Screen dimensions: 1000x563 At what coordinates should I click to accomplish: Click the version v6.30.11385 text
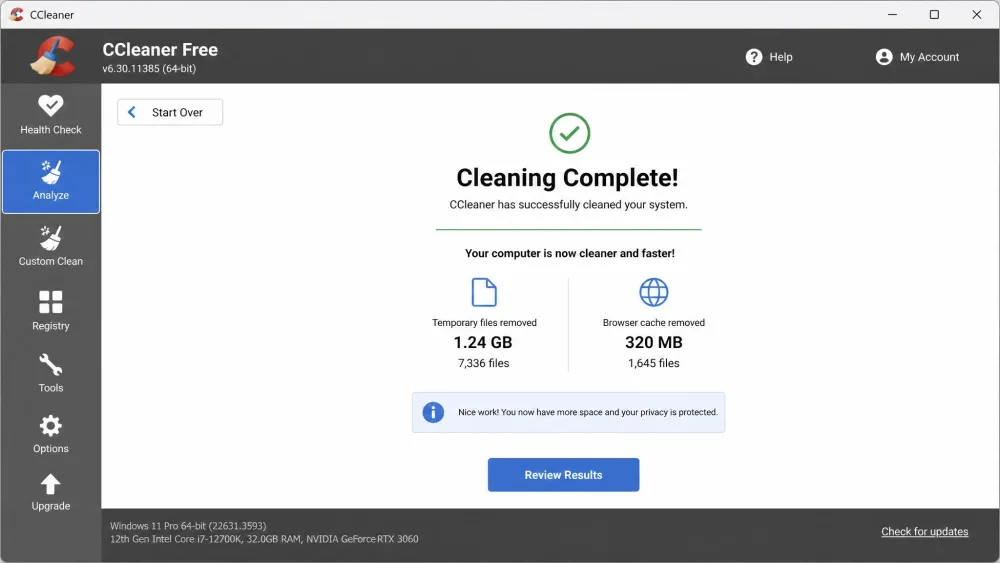coord(149,68)
